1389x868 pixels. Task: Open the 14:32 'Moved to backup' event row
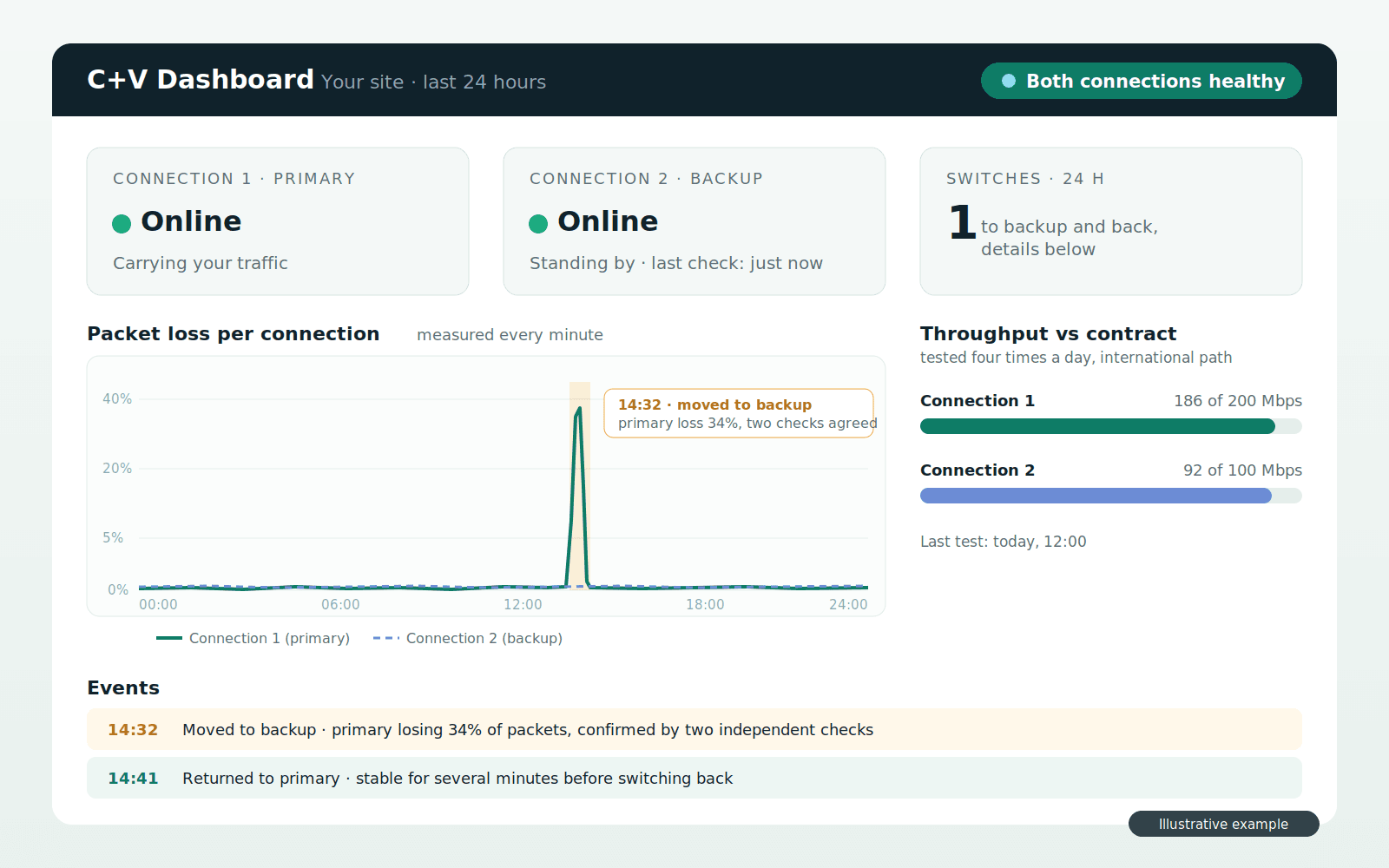694,729
